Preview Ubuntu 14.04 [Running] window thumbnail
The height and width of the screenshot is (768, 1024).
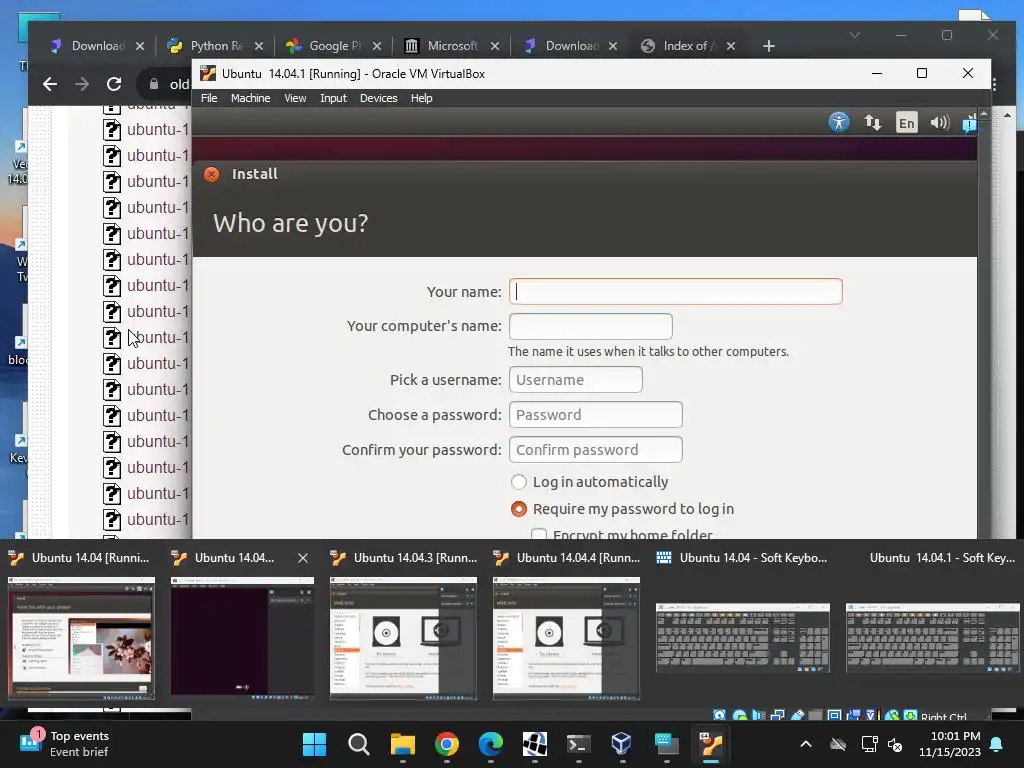click(81, 638)
